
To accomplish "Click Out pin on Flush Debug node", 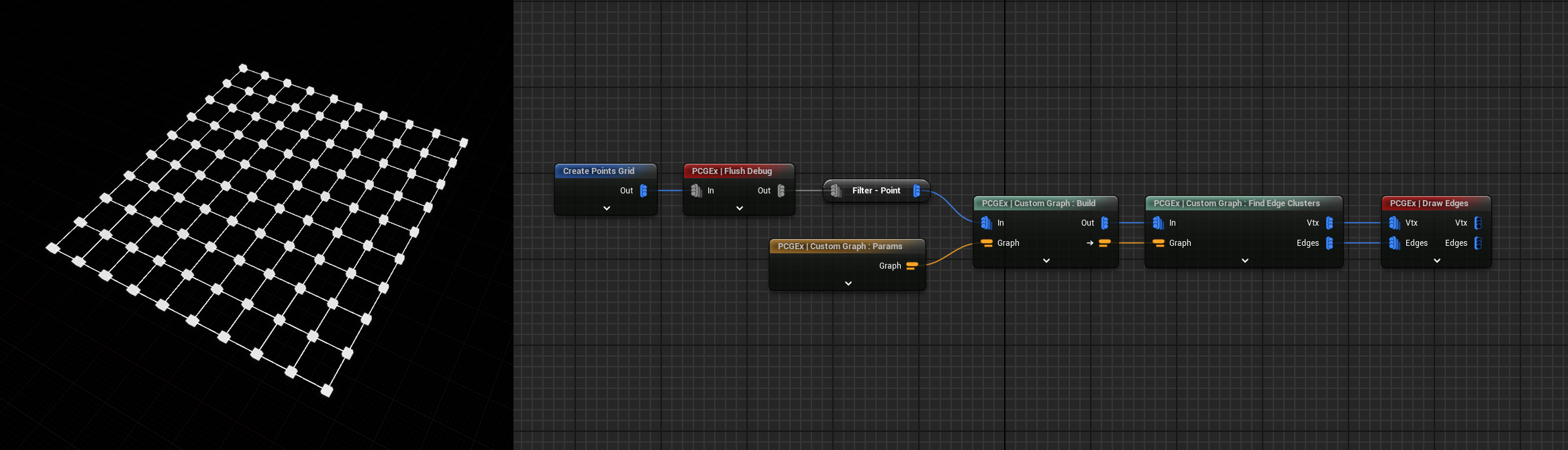I will [781, 191].
